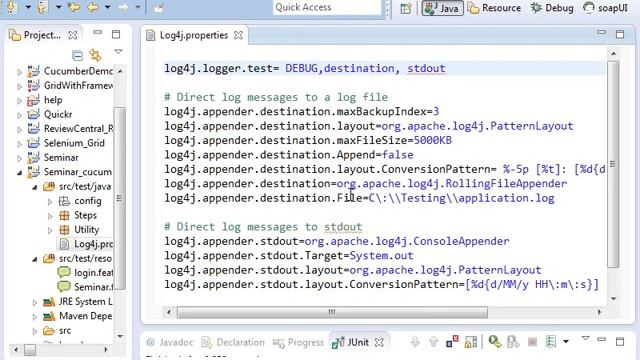Click the editor vertical scrollbar thumb
The width and height of the screenshot is (640, 360).
(613, 164)
